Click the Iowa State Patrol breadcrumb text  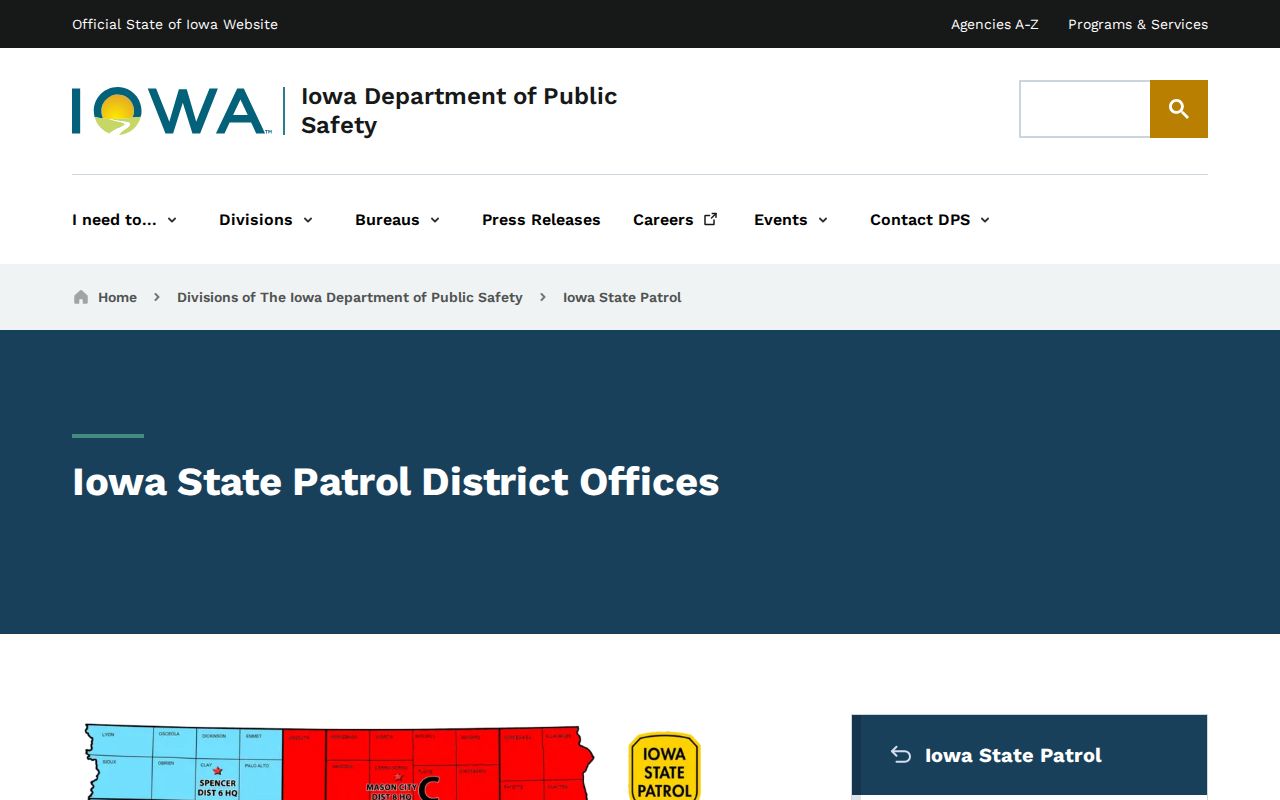tap(622, 297)
